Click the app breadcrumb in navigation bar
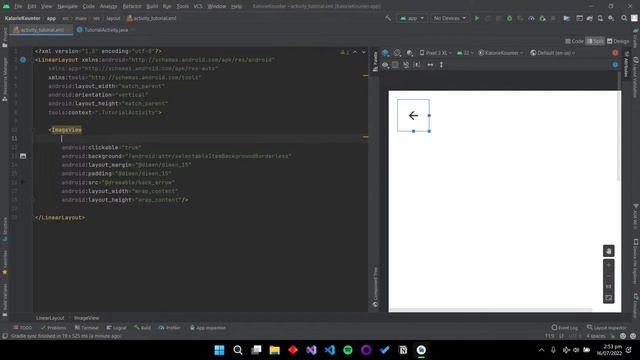 coord(51,18)
